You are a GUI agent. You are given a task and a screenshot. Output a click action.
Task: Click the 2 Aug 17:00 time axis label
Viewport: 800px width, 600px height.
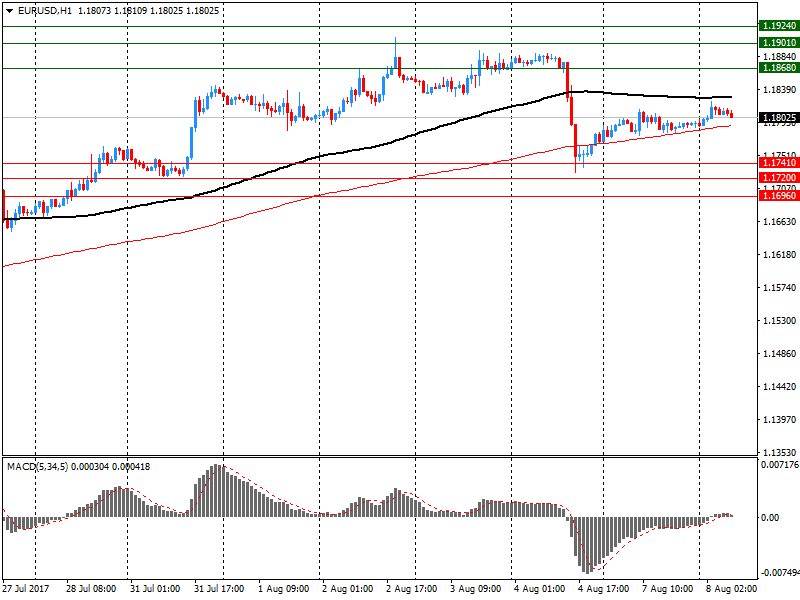pyautogui.click(x=411, y=589)
